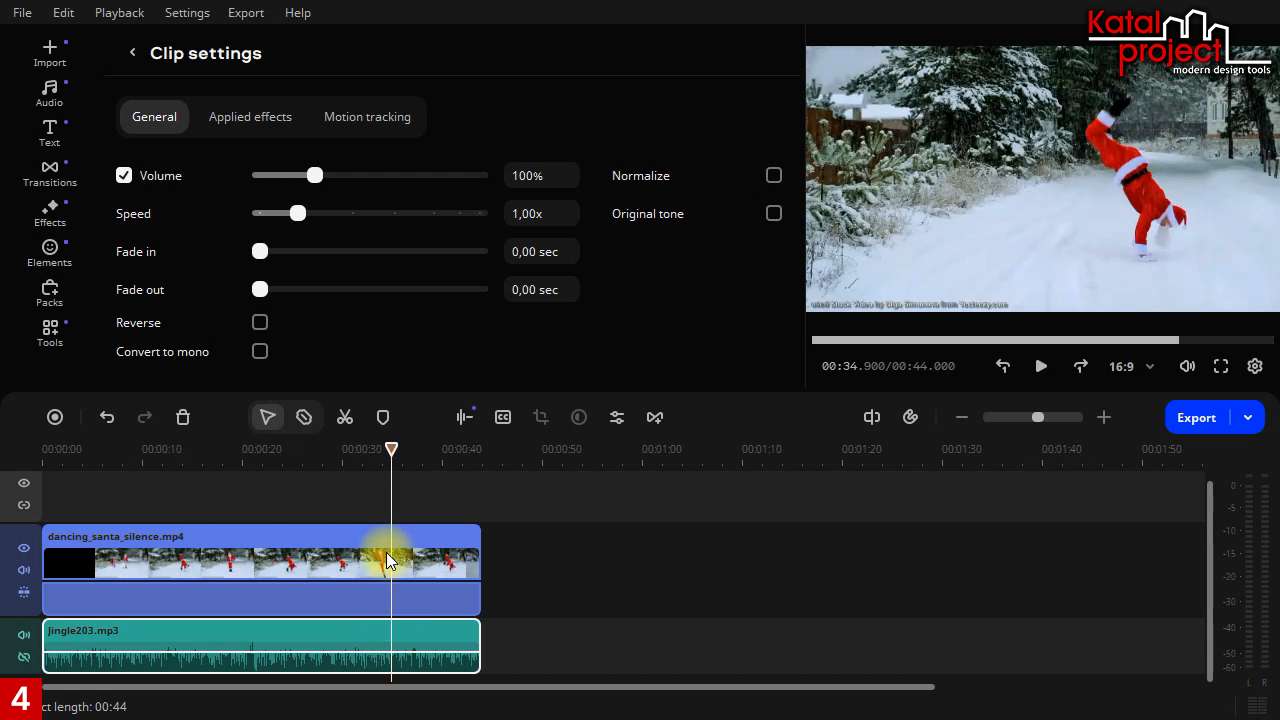Image resolution: width=1280 pixels, height=720 pixels.
Task: Go back from Clip settings
Action: coord(132,53)
